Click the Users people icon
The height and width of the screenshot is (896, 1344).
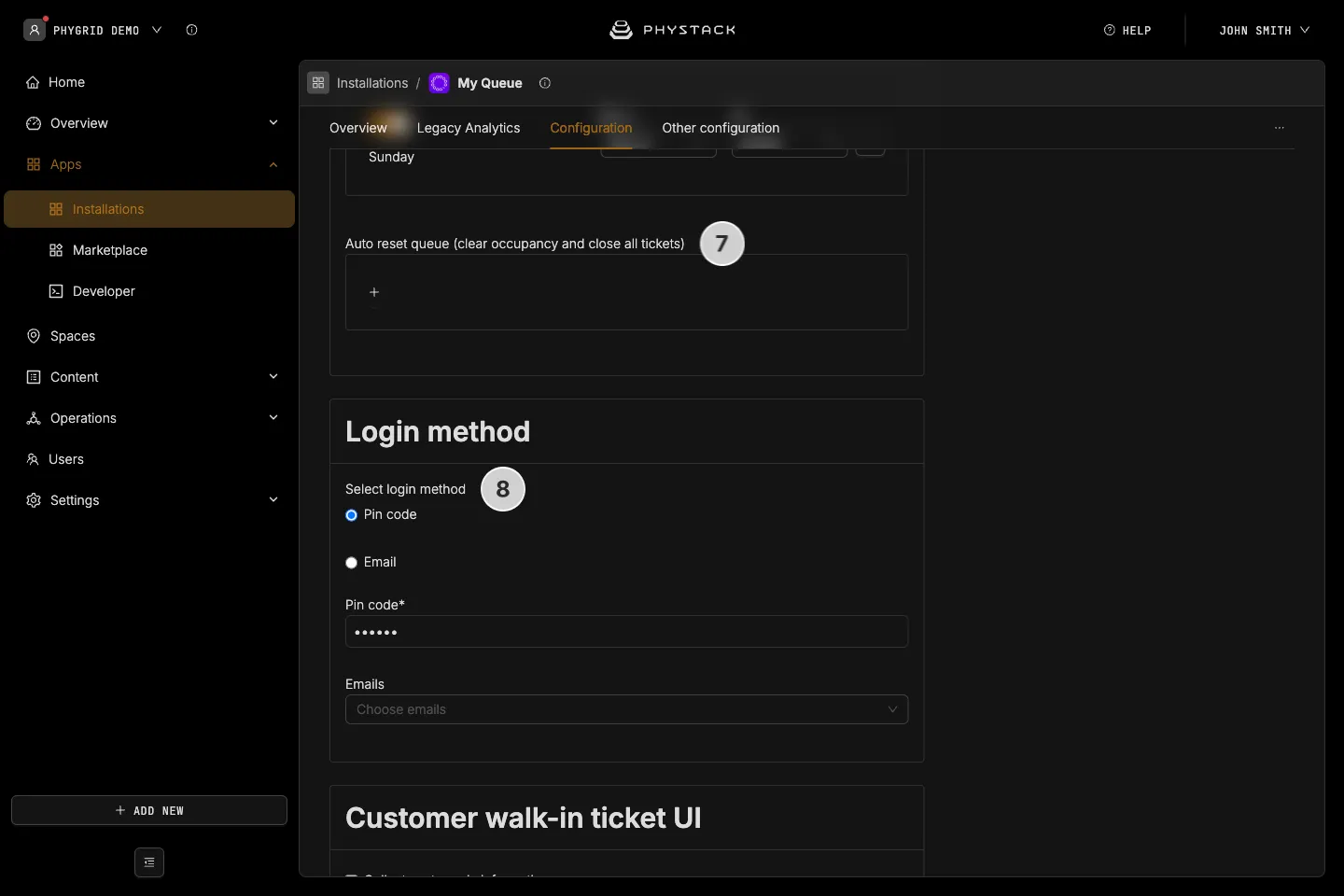33,459
